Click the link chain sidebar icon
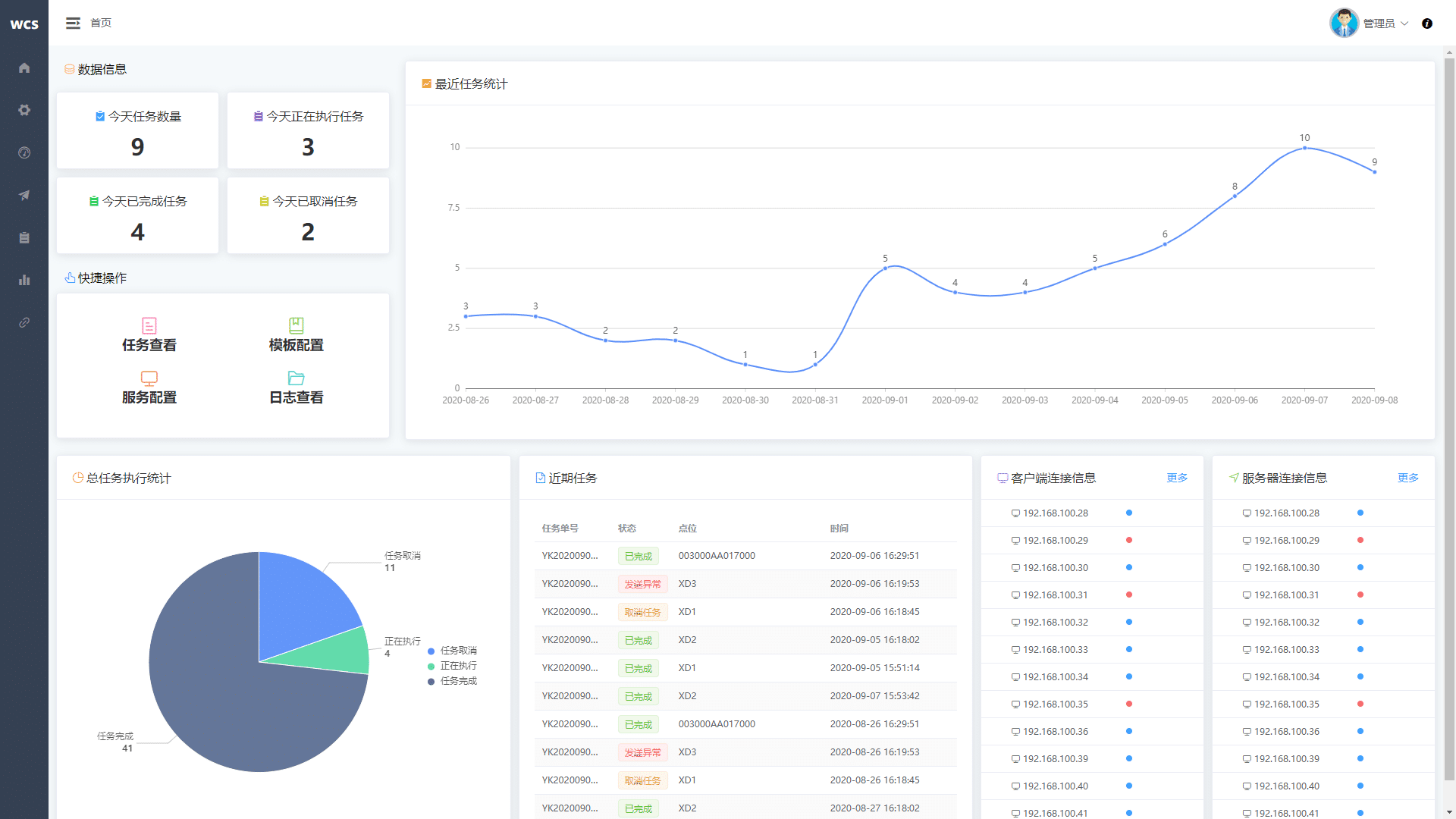This screenshot has height=819, width=1456. tap(24, 323)
